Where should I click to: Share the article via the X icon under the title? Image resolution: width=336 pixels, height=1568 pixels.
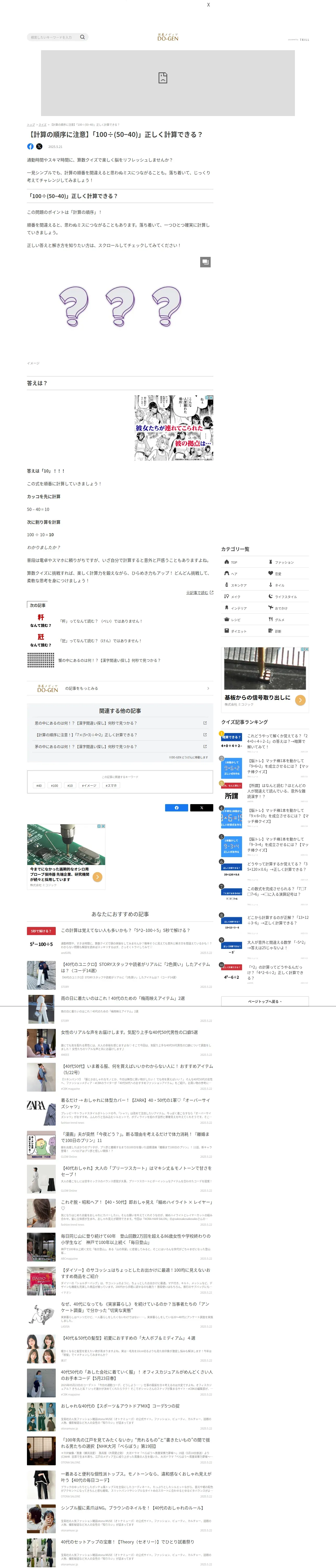39,147
